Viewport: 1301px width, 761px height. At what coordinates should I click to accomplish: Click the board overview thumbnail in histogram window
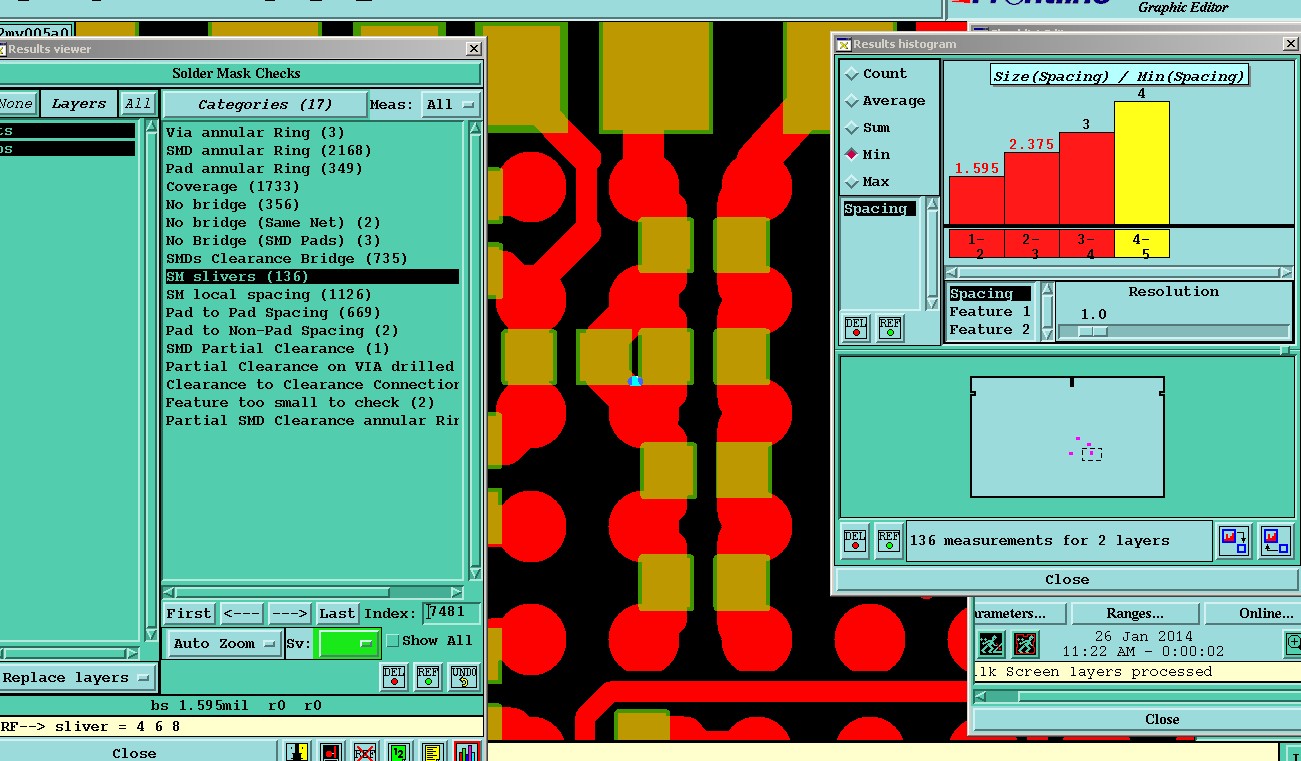click(x=1066, y=437)
